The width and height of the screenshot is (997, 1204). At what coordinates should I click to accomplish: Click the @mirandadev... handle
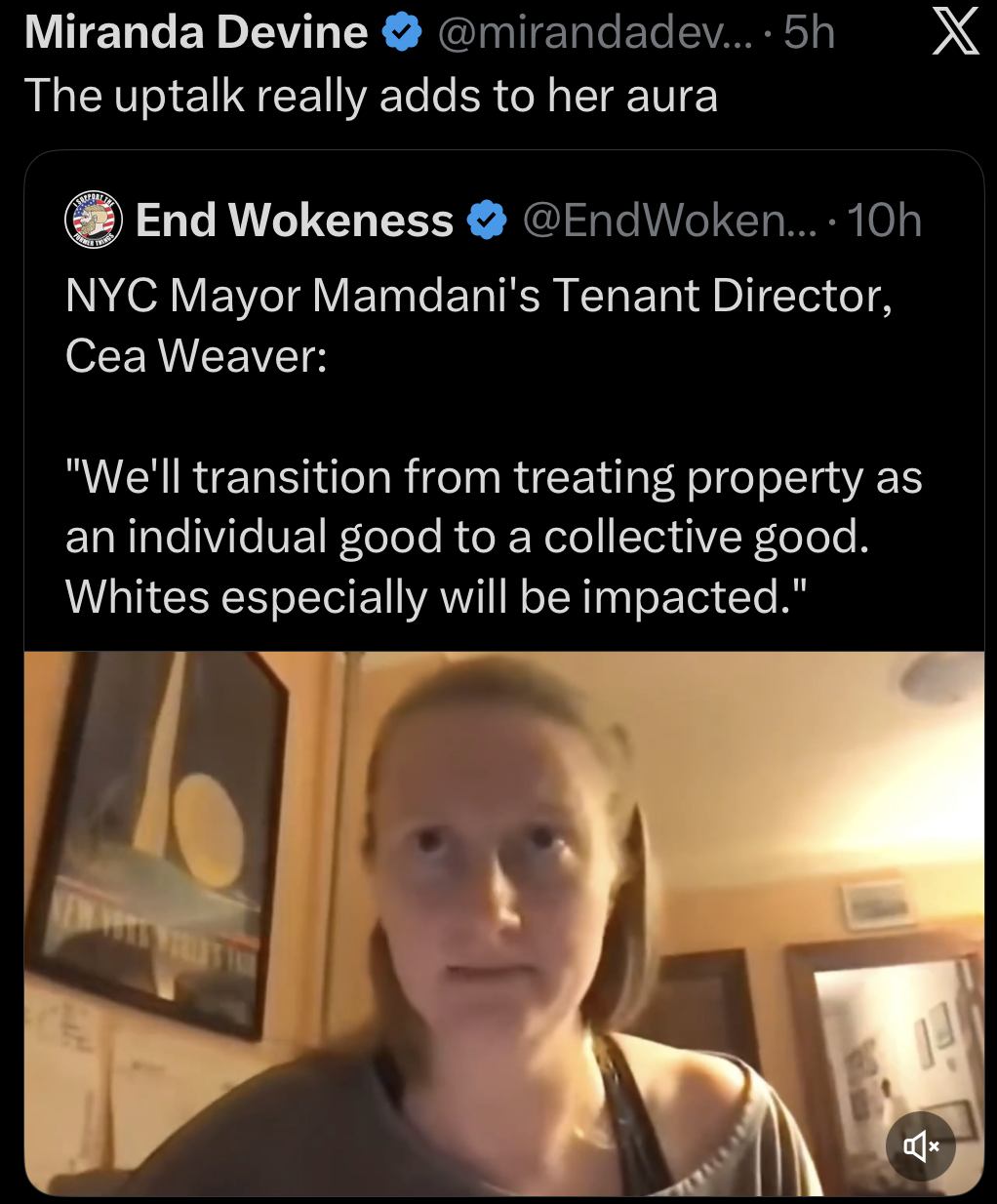point(595,33)
